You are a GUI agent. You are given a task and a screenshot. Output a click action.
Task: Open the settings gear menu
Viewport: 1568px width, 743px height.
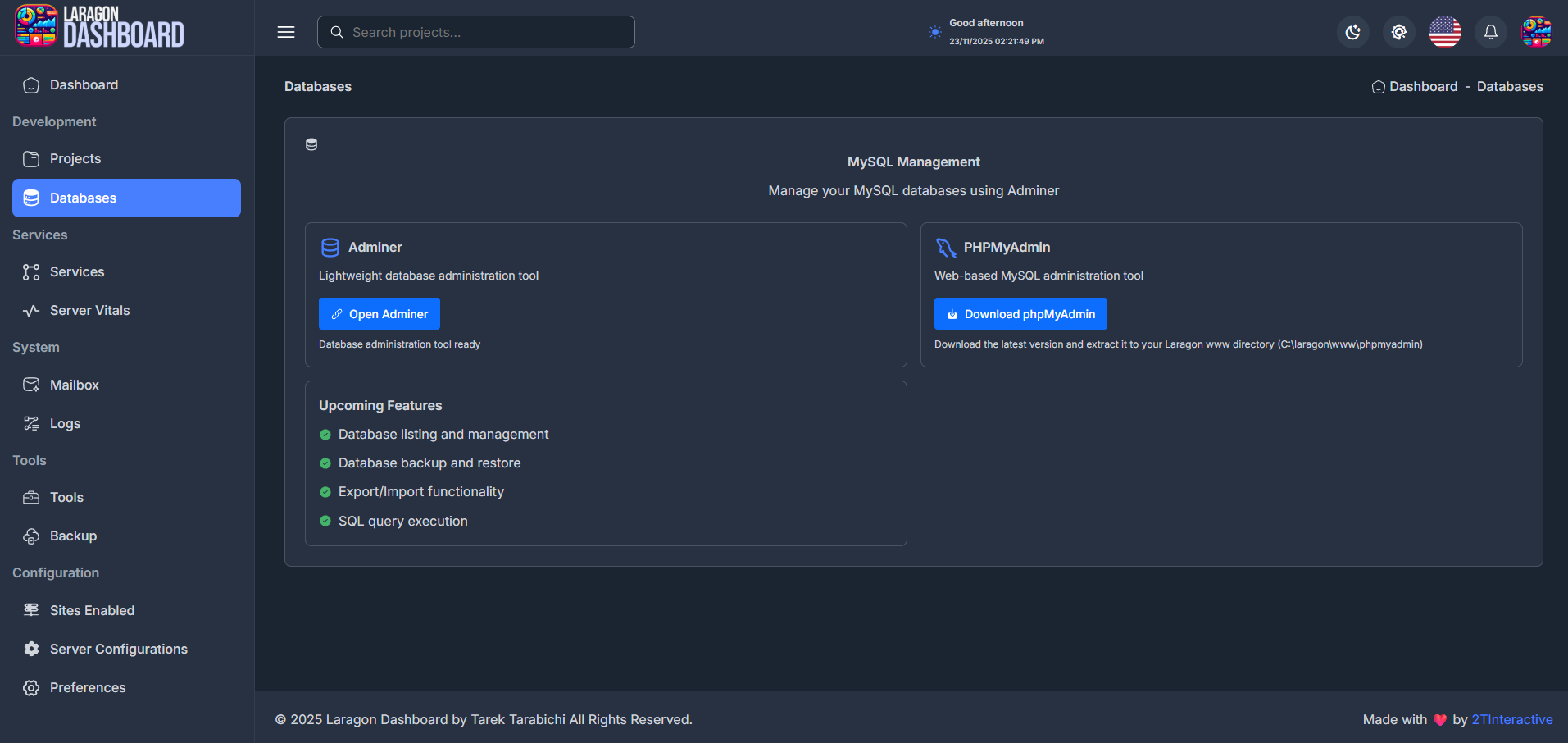(x=1398, y=32)
